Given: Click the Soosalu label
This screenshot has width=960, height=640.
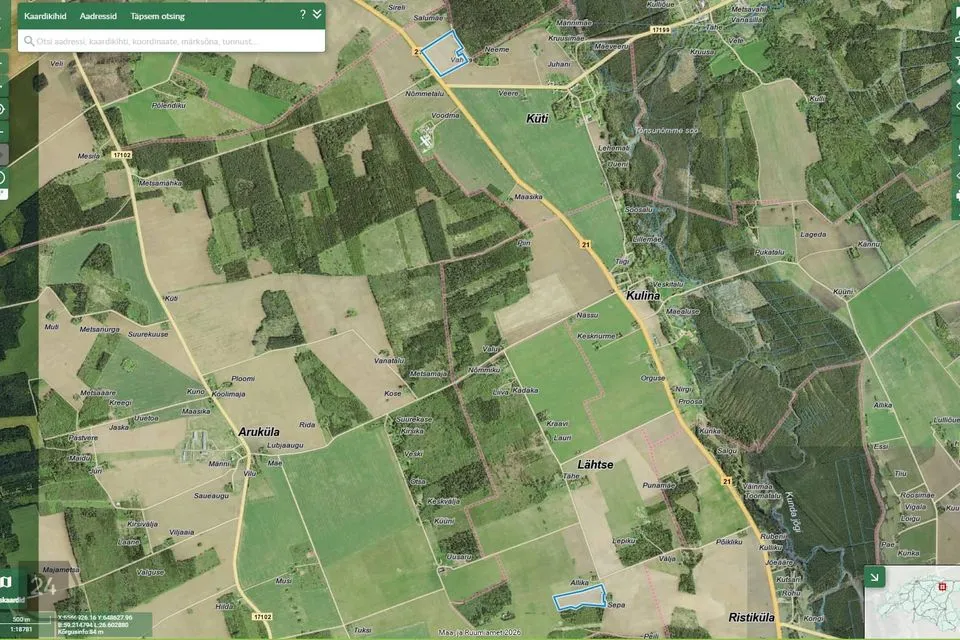Looking at the screenshot, I should click(x=639, y=209).
